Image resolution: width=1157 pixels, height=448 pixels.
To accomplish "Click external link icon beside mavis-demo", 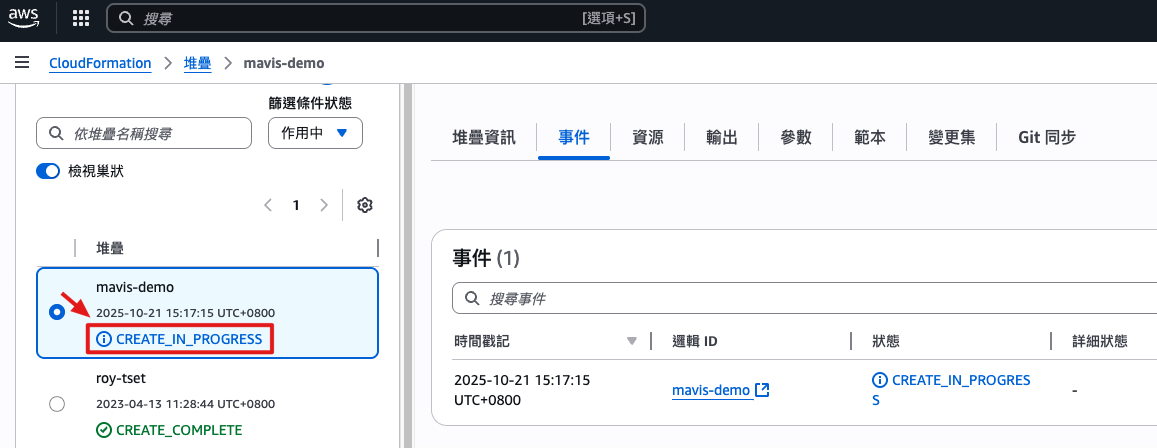I will point(762,390).
